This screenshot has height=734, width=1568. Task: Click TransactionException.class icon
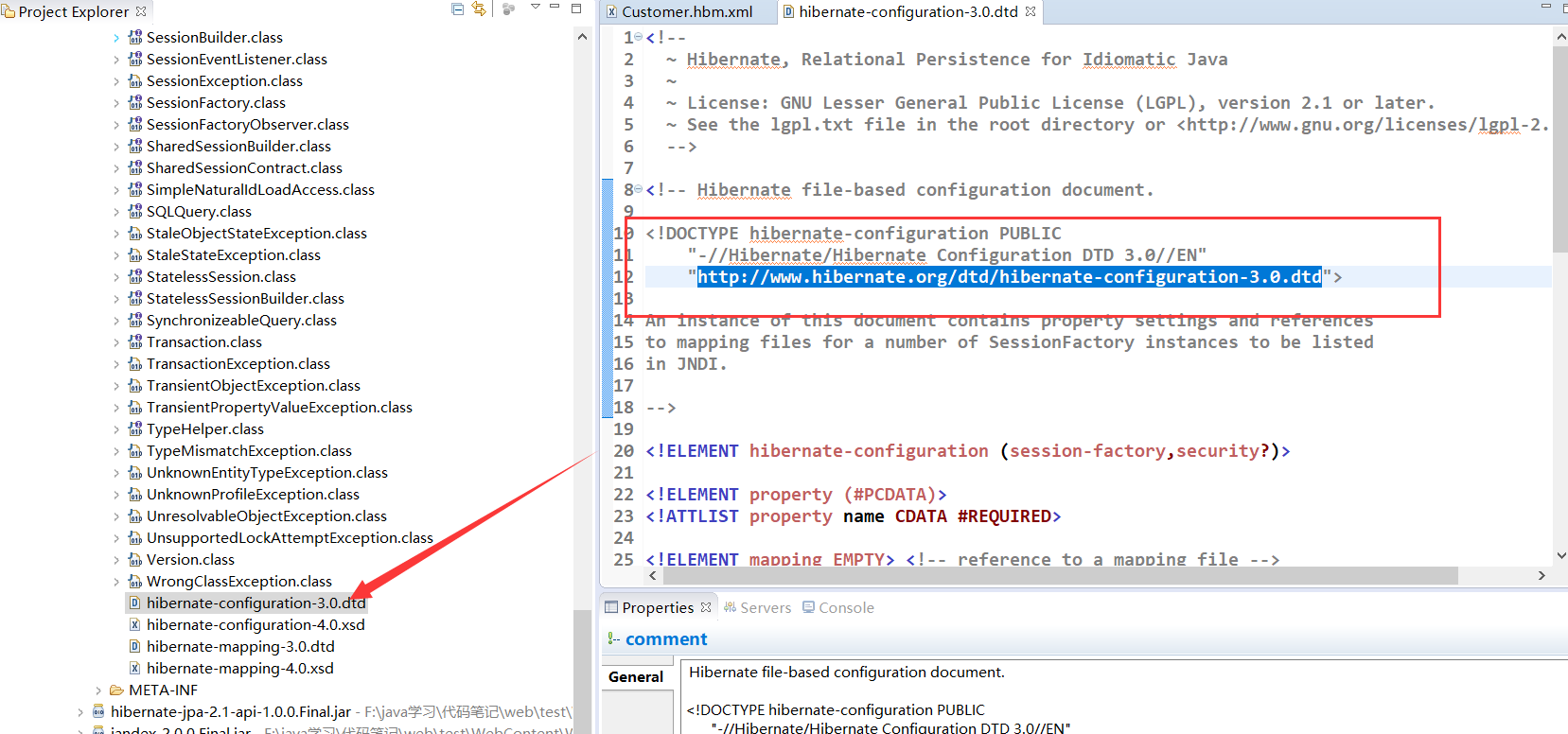(135, 363)
